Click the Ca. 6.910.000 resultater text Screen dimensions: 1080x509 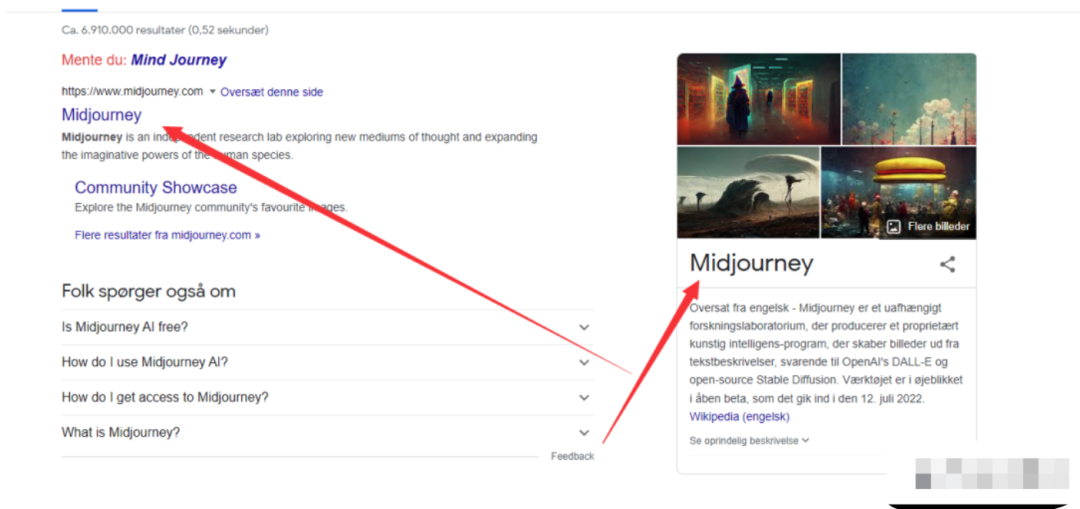tap(165, 30)
